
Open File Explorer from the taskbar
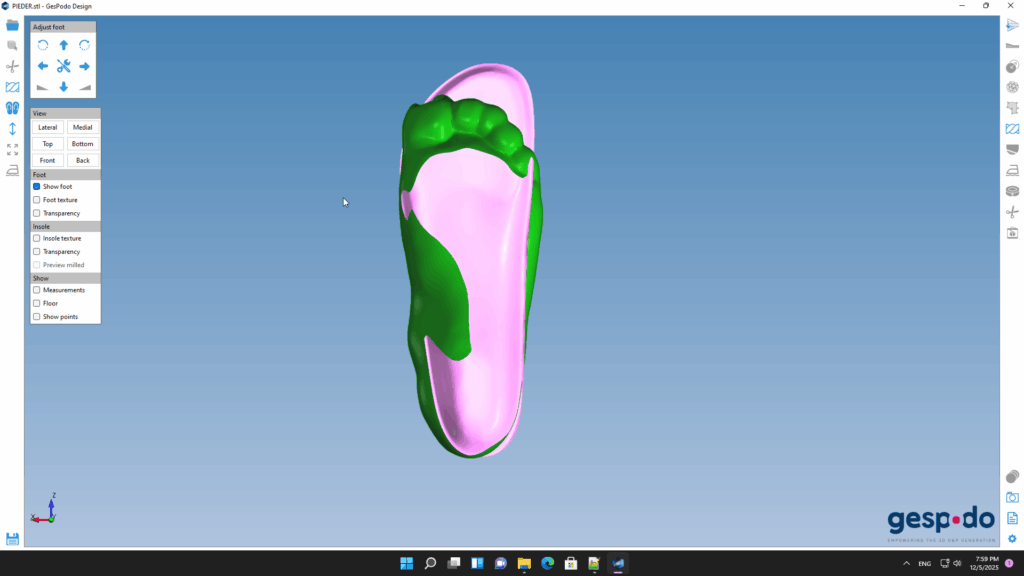coord(524,563)
